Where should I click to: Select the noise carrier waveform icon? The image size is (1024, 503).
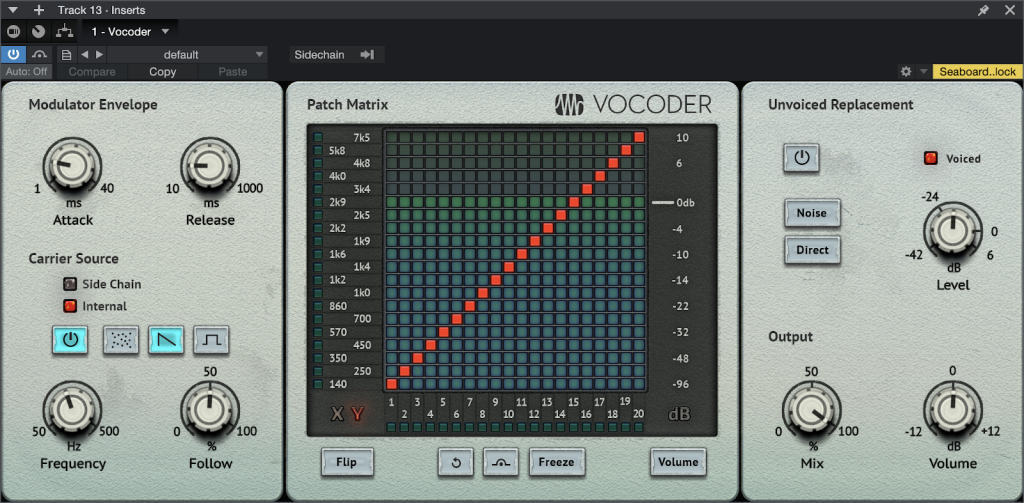(x=121, y=340)
